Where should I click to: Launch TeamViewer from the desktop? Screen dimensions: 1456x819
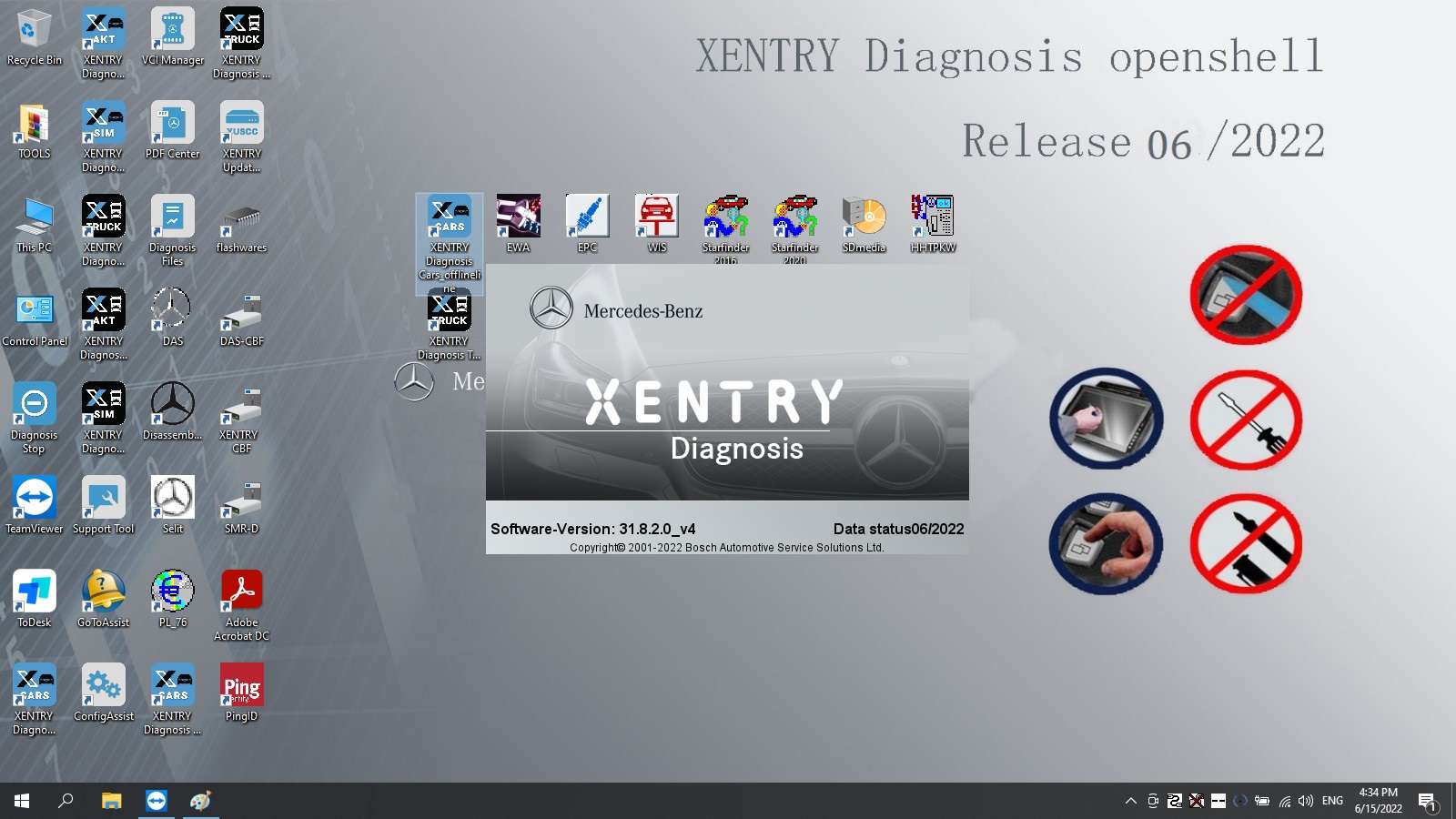click(x=34, y=505)
